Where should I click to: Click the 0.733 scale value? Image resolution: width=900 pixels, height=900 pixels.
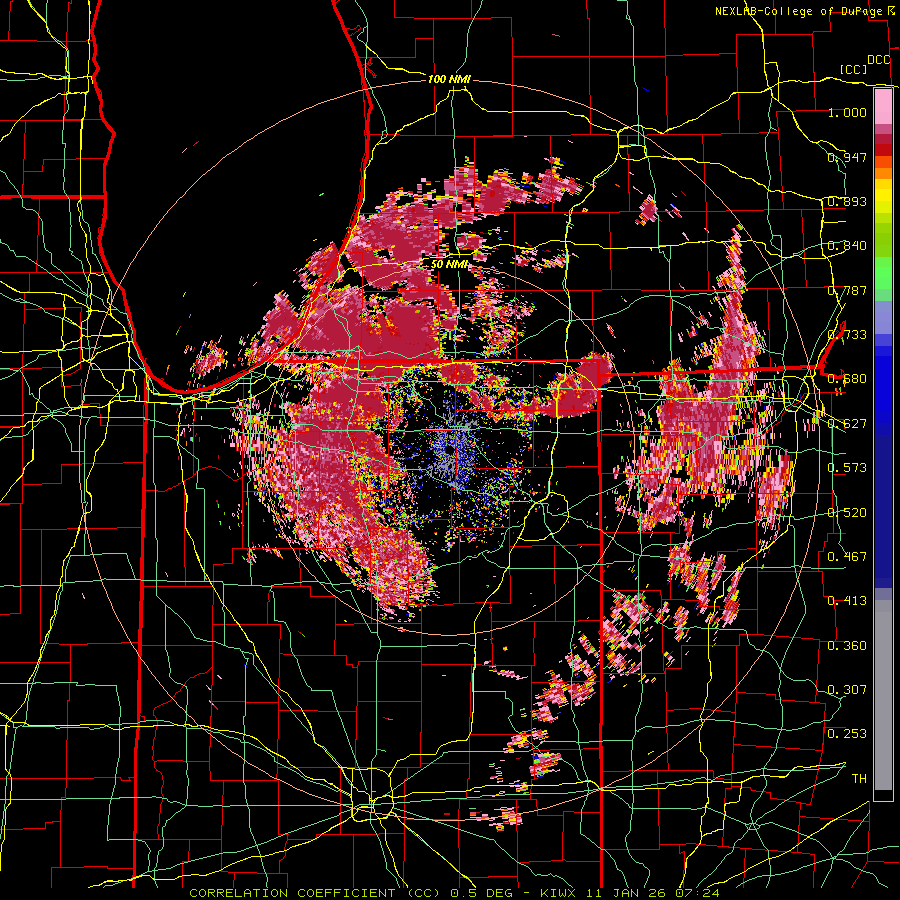coord(847,335)
